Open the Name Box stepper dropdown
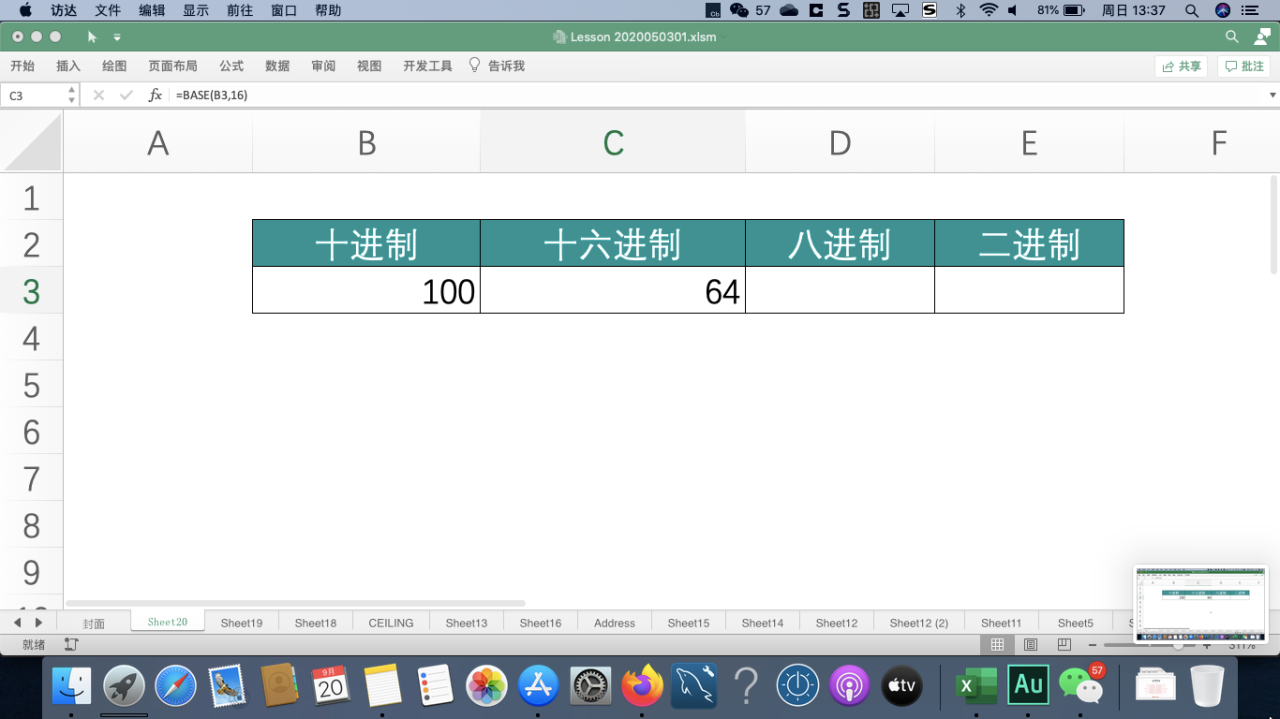Image resolution: width=1280 pixels, height=719 pixels. (x=71, y=95)
